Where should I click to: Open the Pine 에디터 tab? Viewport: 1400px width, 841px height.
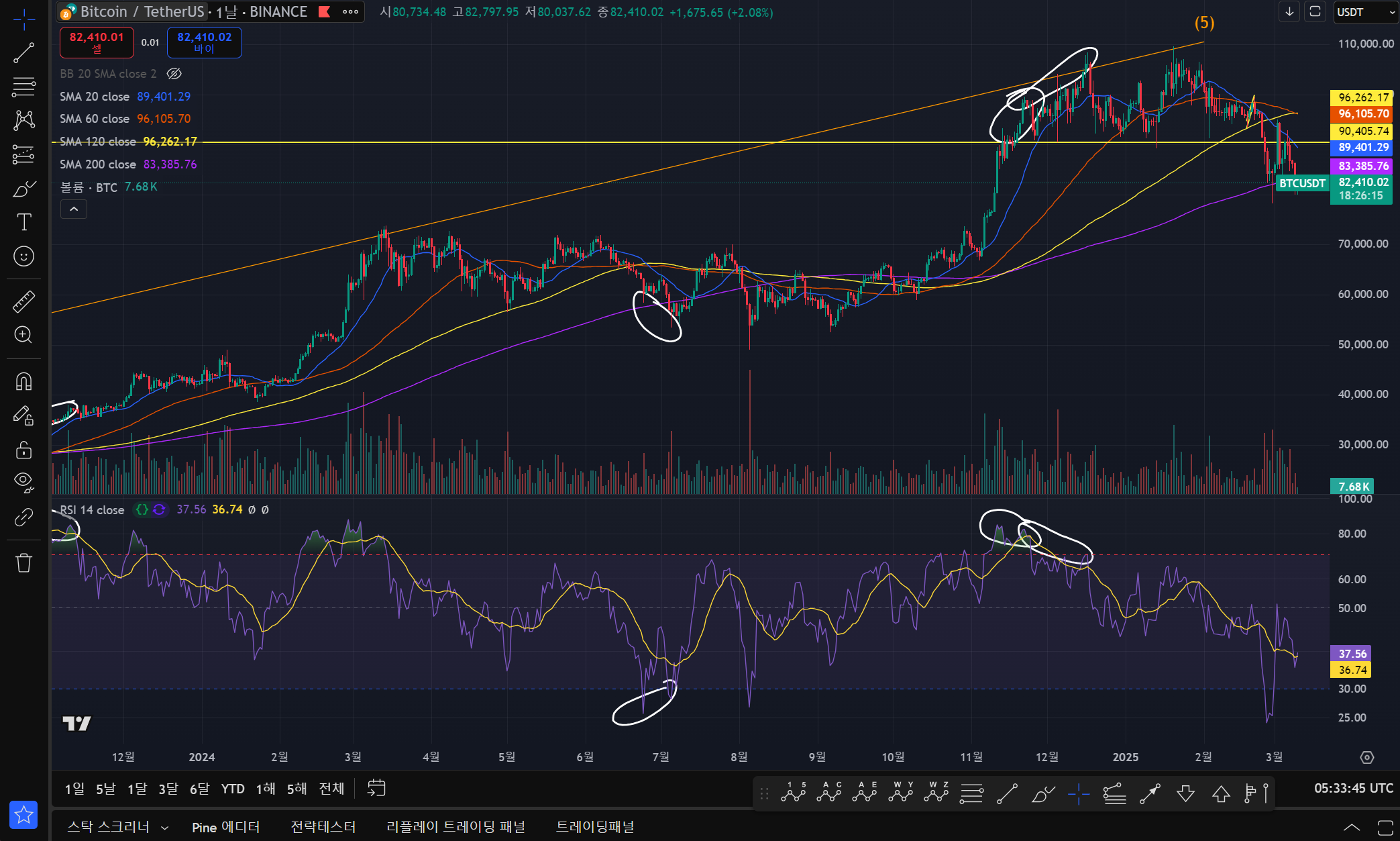(225, 827)
